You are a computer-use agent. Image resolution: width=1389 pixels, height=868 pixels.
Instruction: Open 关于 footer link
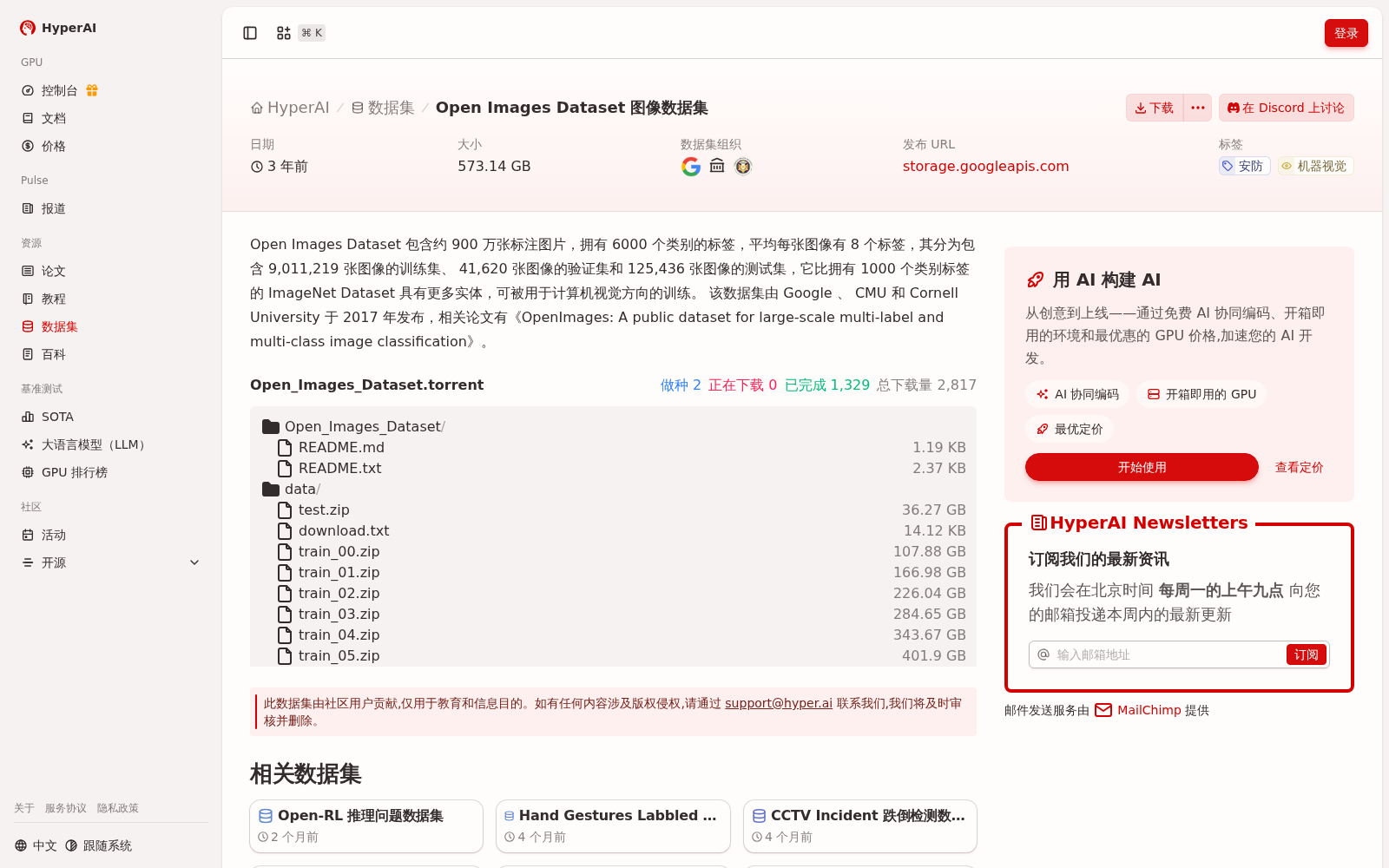(24, 808)
